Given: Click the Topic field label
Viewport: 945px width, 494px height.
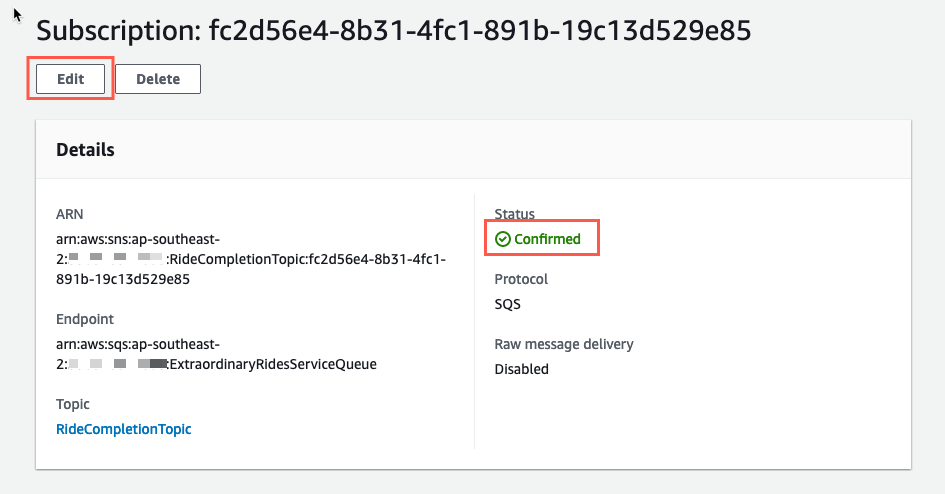Looking at the screenshot, I should point(72,404).
